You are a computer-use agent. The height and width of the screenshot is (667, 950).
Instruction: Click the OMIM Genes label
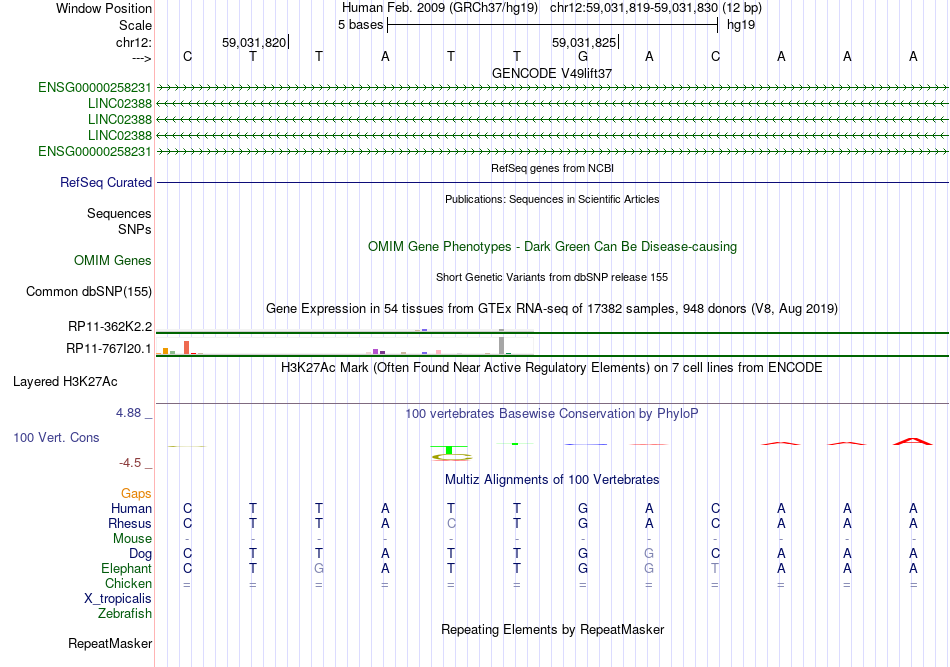(x=113, y=260)
